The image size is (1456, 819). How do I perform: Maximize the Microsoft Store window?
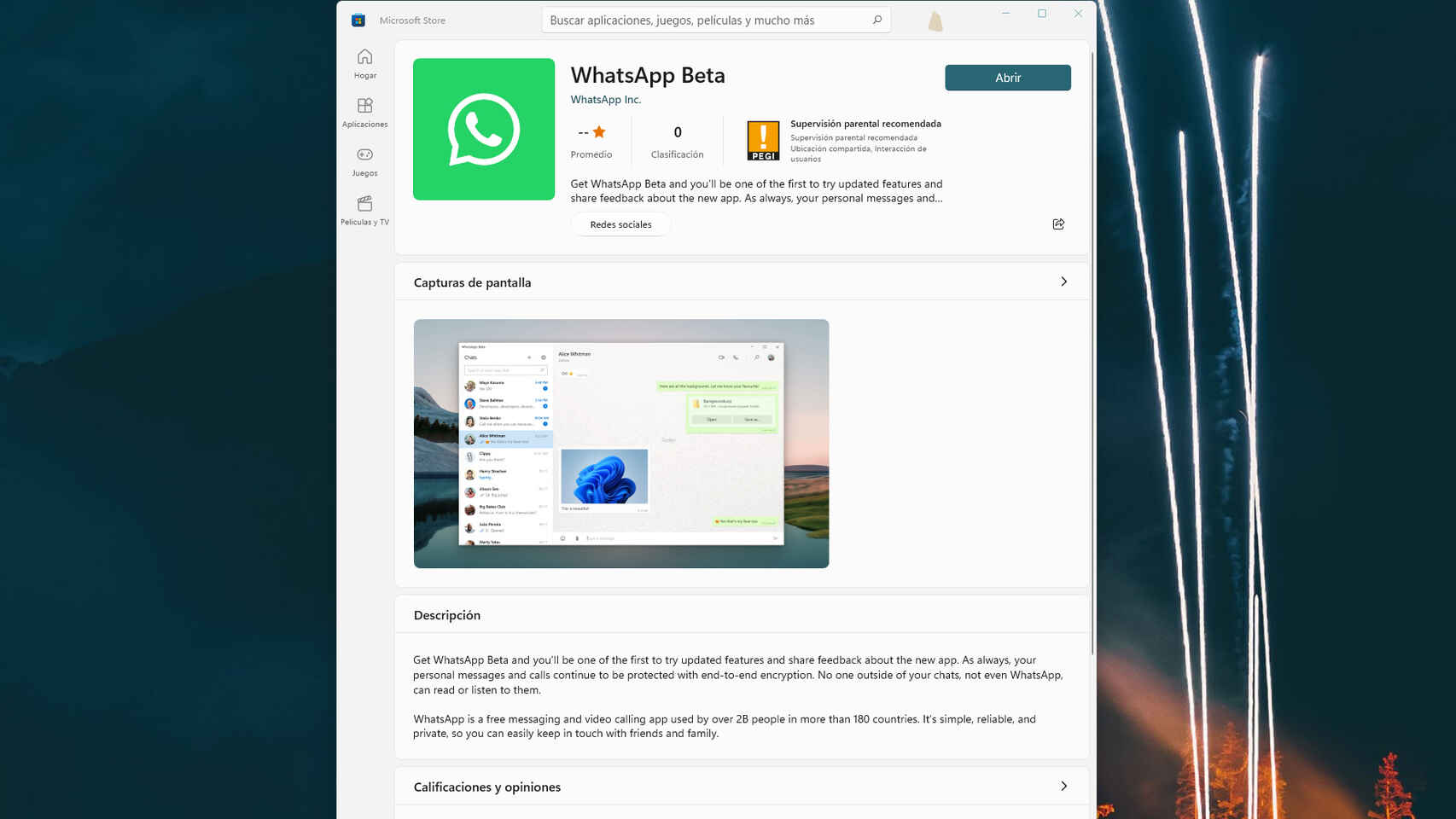pyautogui.click(x=1042, y=14)
